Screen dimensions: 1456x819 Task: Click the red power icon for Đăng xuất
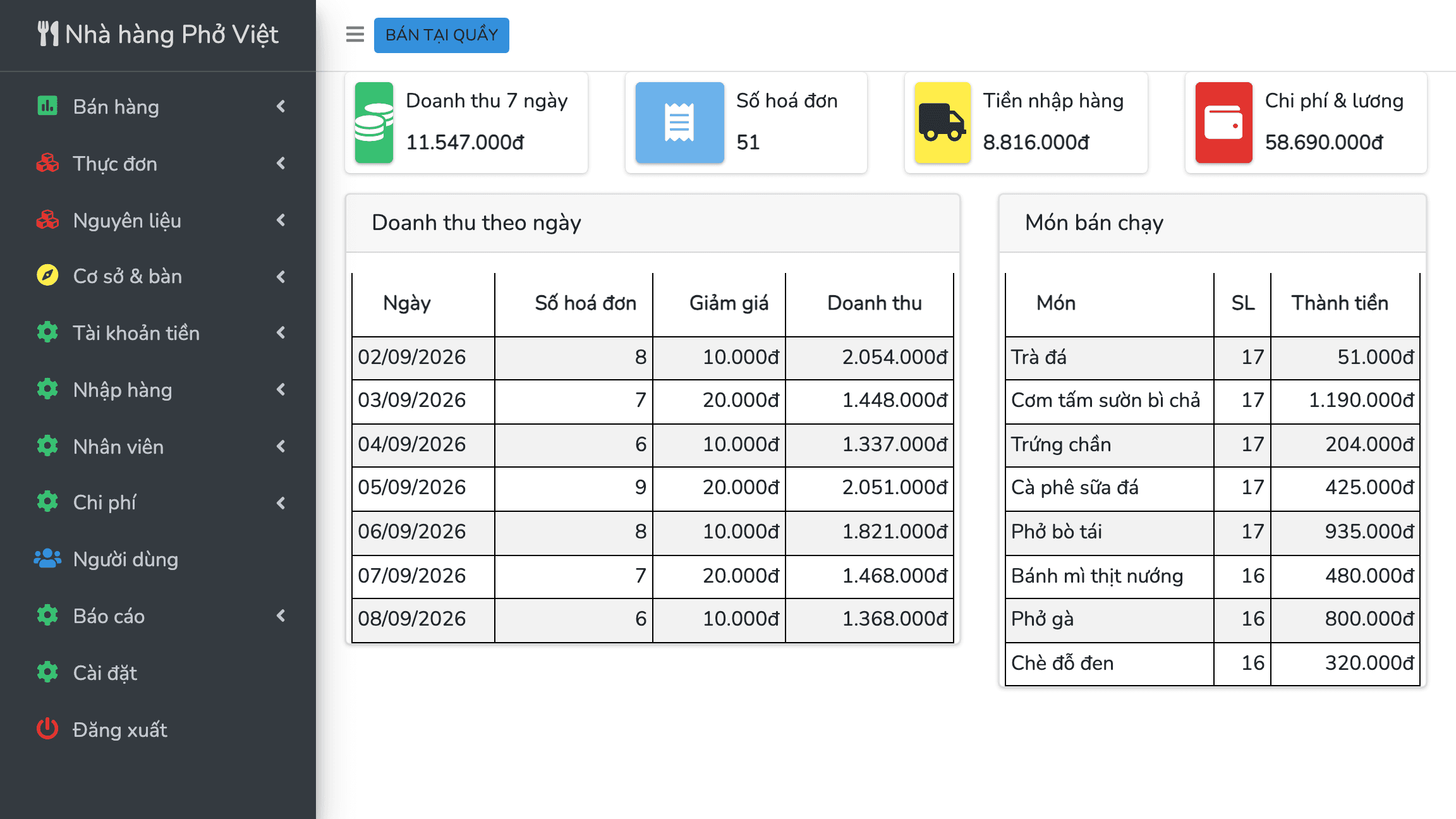(x=47, y=729)
